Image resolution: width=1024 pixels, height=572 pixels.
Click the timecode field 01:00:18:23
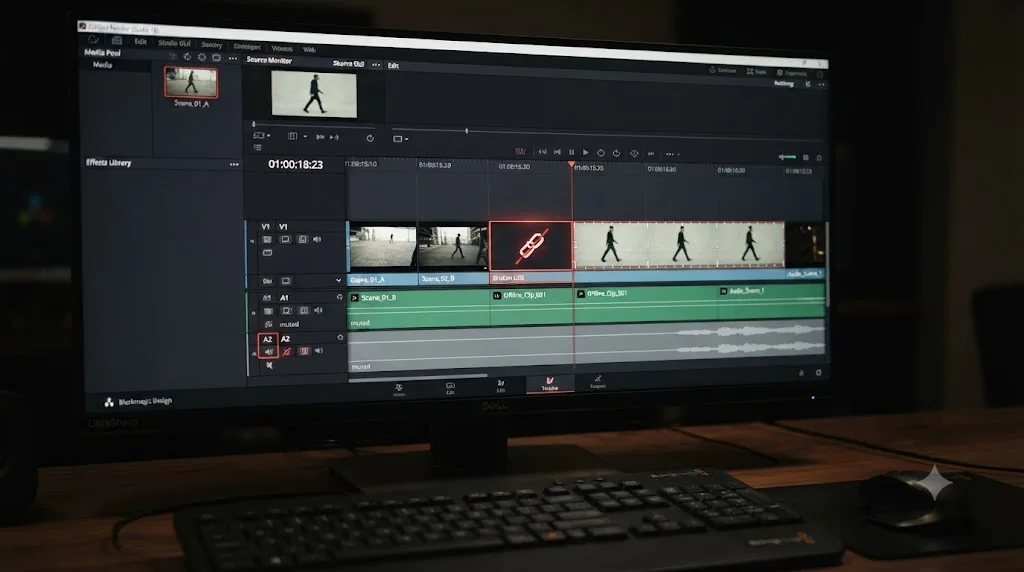pyautogui.click(x=296, y=165)
